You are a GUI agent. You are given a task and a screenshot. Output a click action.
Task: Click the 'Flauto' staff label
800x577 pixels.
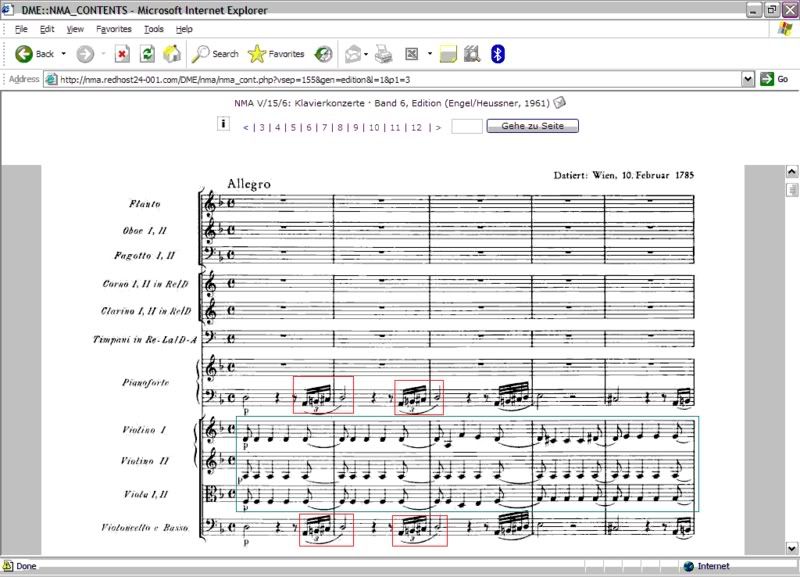tap(144, 204)
